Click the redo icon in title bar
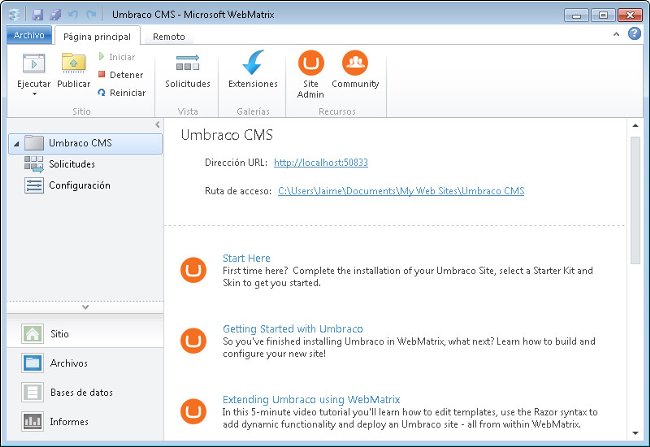 [91, 15]
